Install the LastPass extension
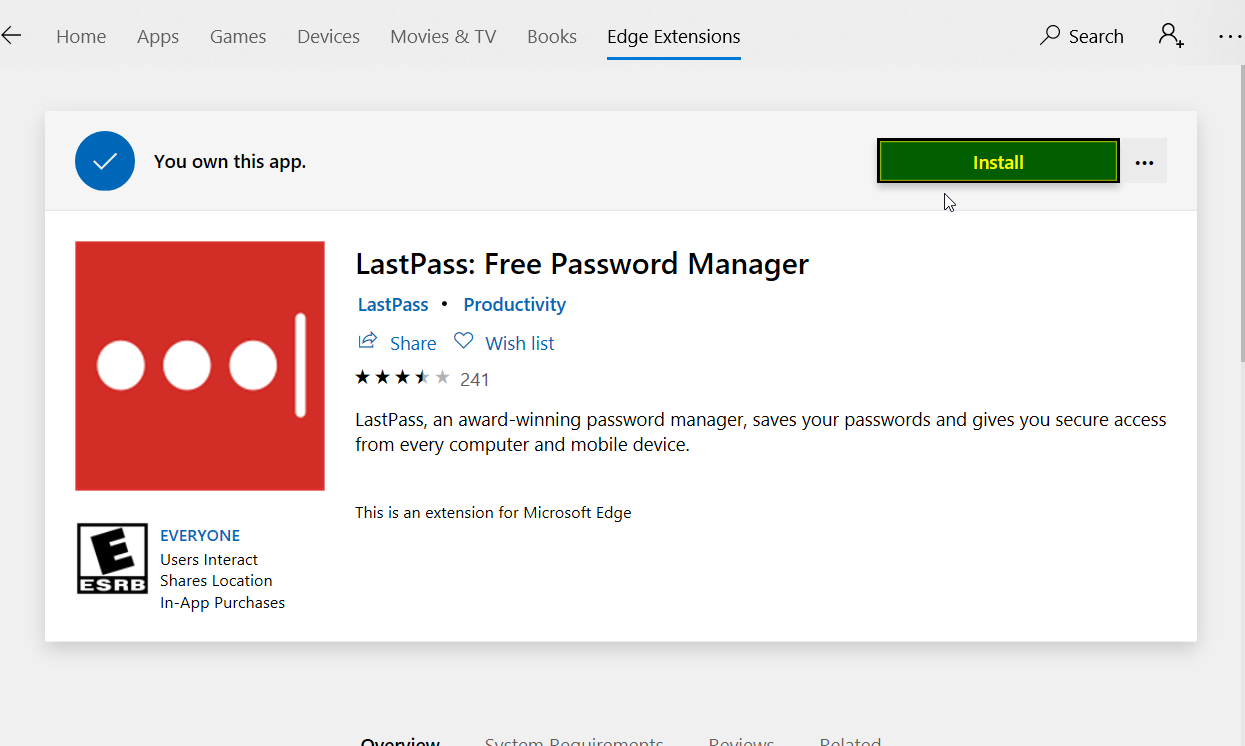The width and height of the screenshot is (1245, 746). tap(997, 161)
